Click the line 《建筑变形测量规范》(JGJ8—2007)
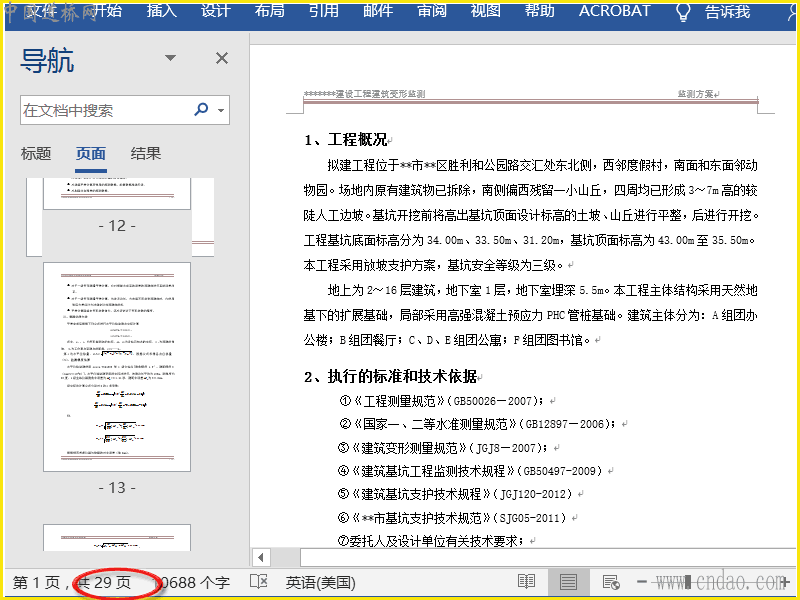Screen dimensions: 800x600 pyautogui.click(x=443, y=448)
